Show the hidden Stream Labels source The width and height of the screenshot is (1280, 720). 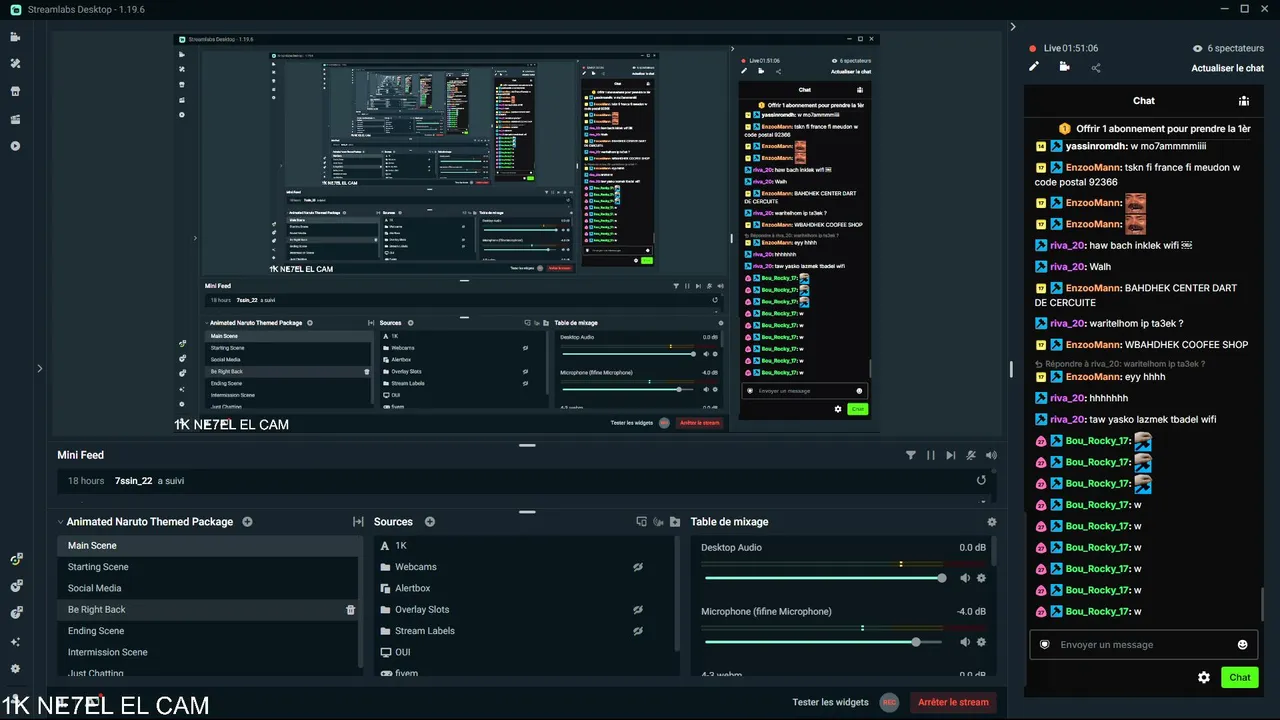coord(638,631)
